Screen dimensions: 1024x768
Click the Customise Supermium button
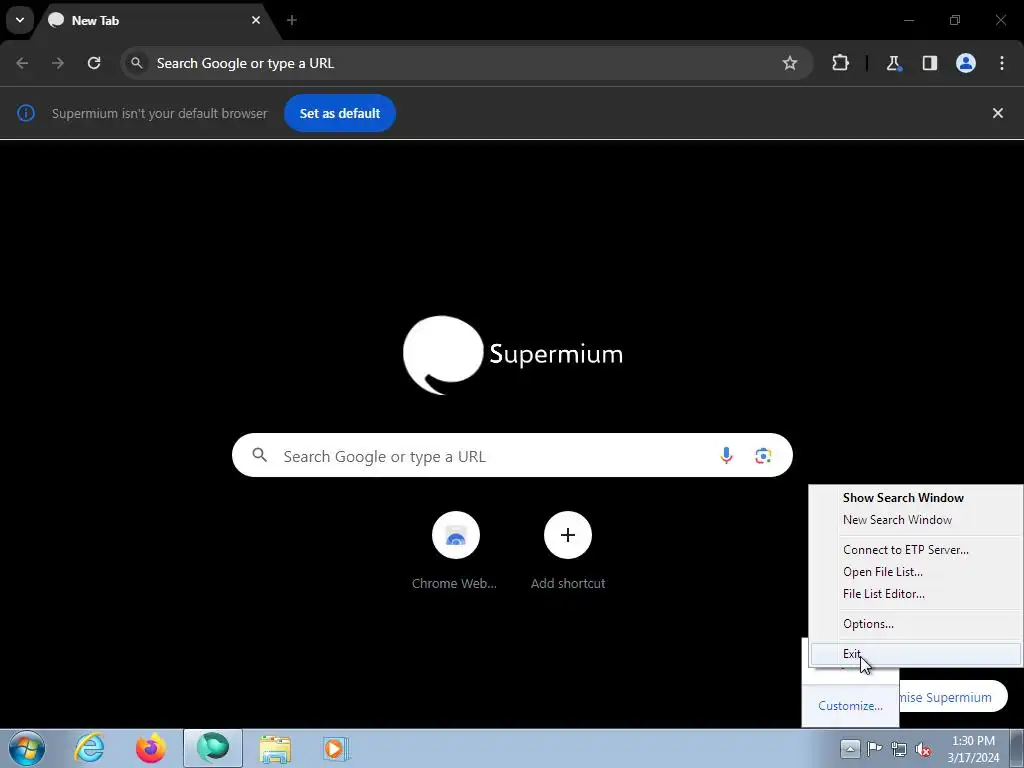click(x=953, y=697)
